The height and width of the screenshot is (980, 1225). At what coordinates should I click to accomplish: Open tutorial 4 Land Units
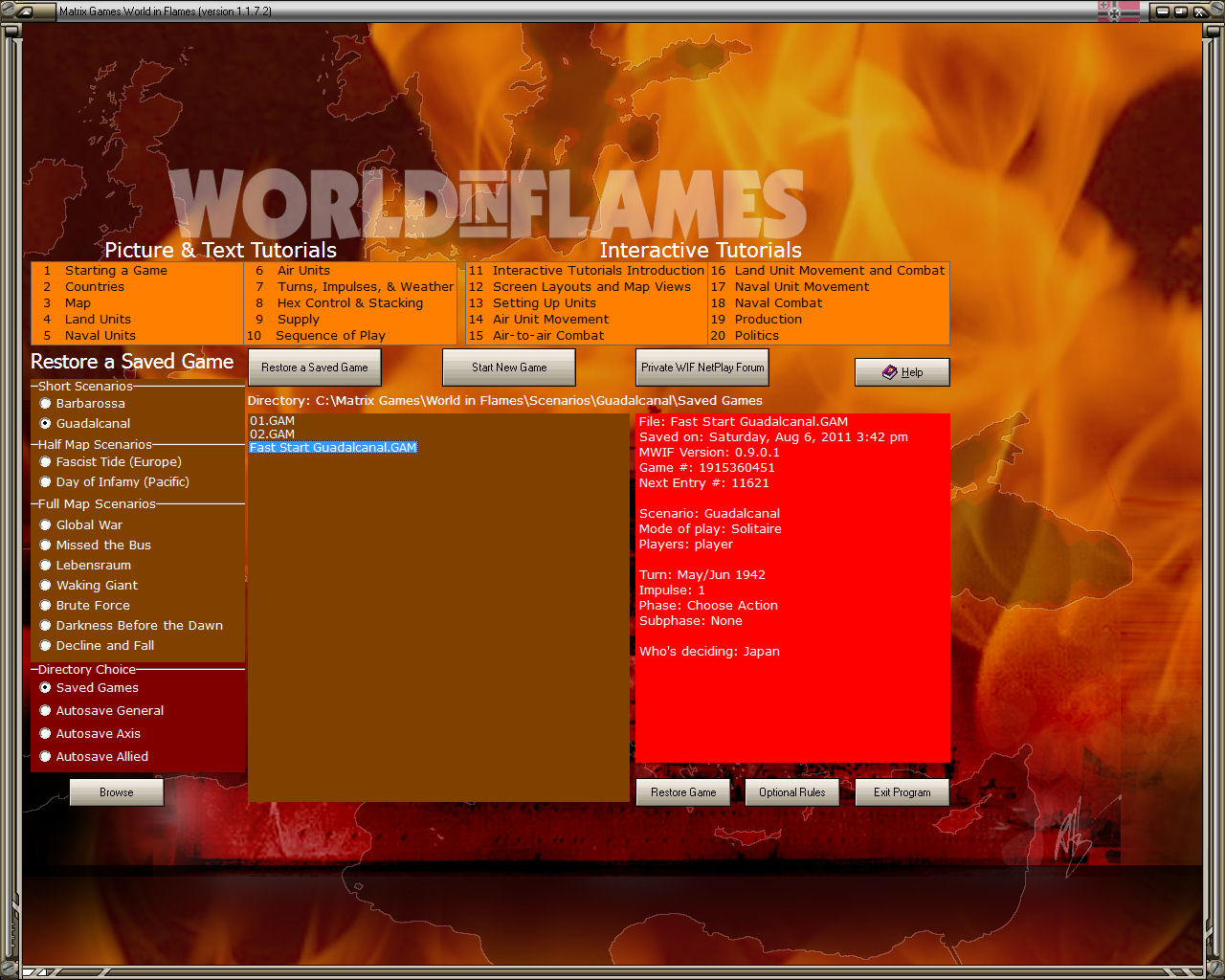point(87,320)
